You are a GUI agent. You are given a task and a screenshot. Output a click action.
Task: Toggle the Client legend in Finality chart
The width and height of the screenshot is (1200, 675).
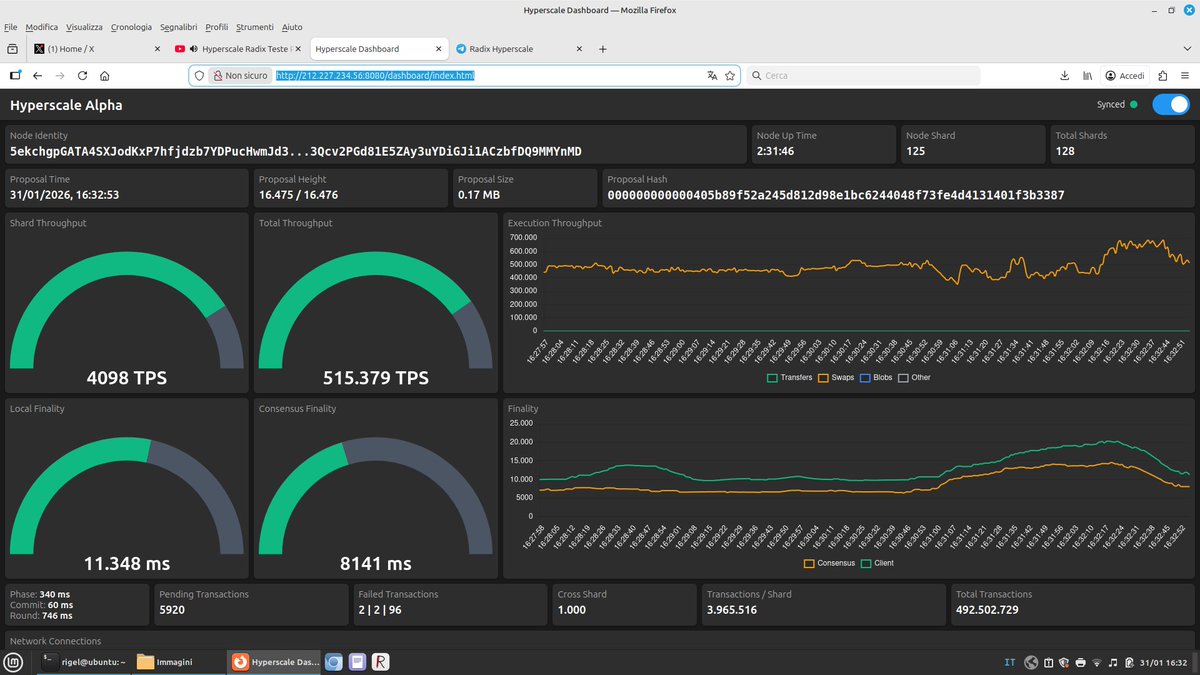(x=877, y=563)
